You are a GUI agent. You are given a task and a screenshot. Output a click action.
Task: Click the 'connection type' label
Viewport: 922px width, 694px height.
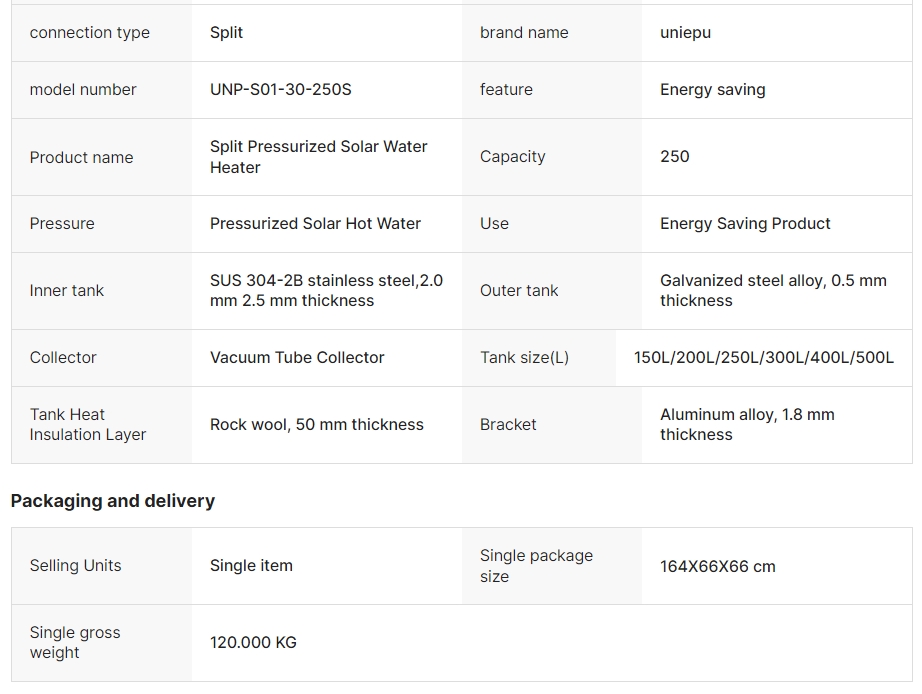(x=89, y=33)
